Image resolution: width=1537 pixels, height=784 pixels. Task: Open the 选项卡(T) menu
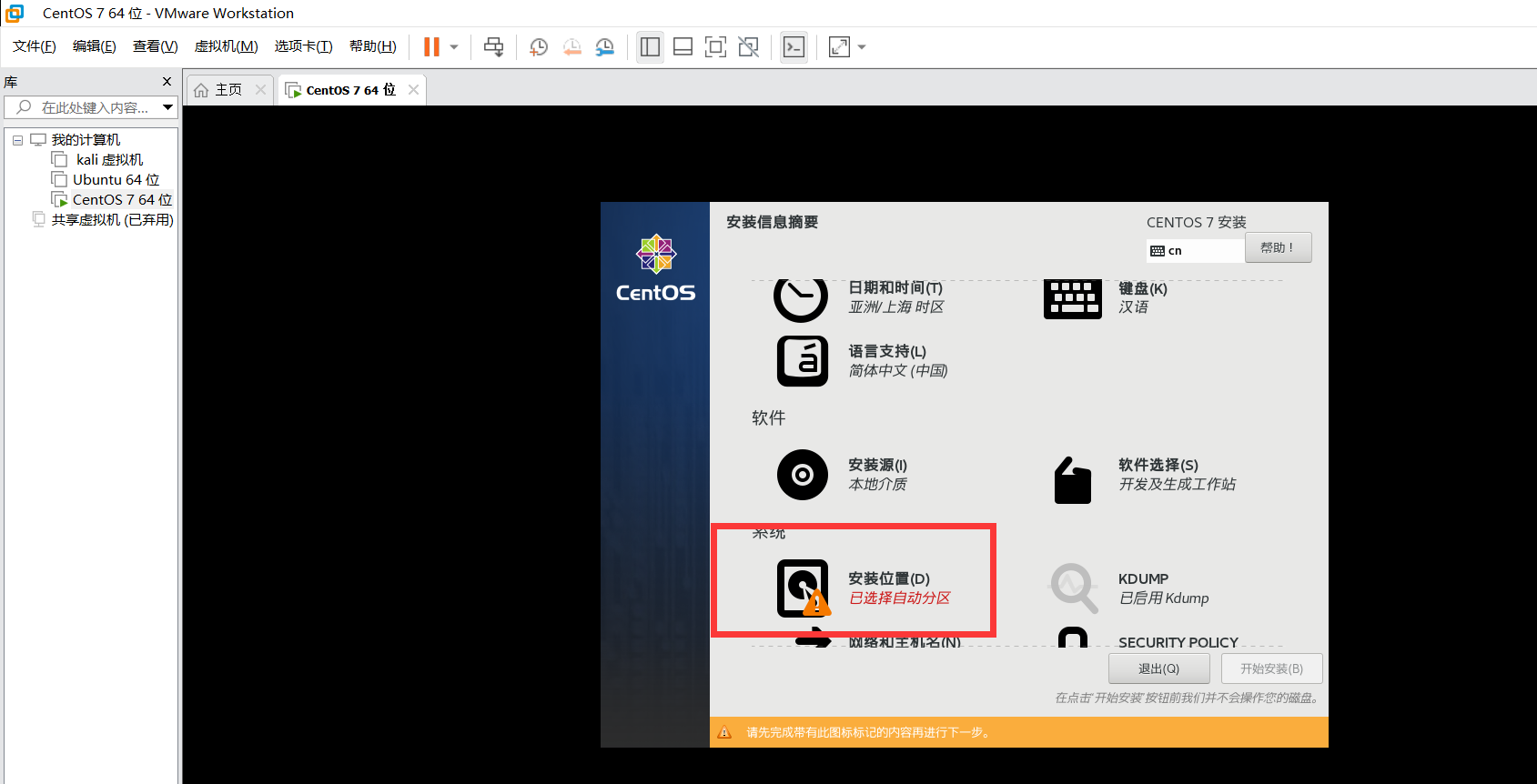[x=304, y=46]
